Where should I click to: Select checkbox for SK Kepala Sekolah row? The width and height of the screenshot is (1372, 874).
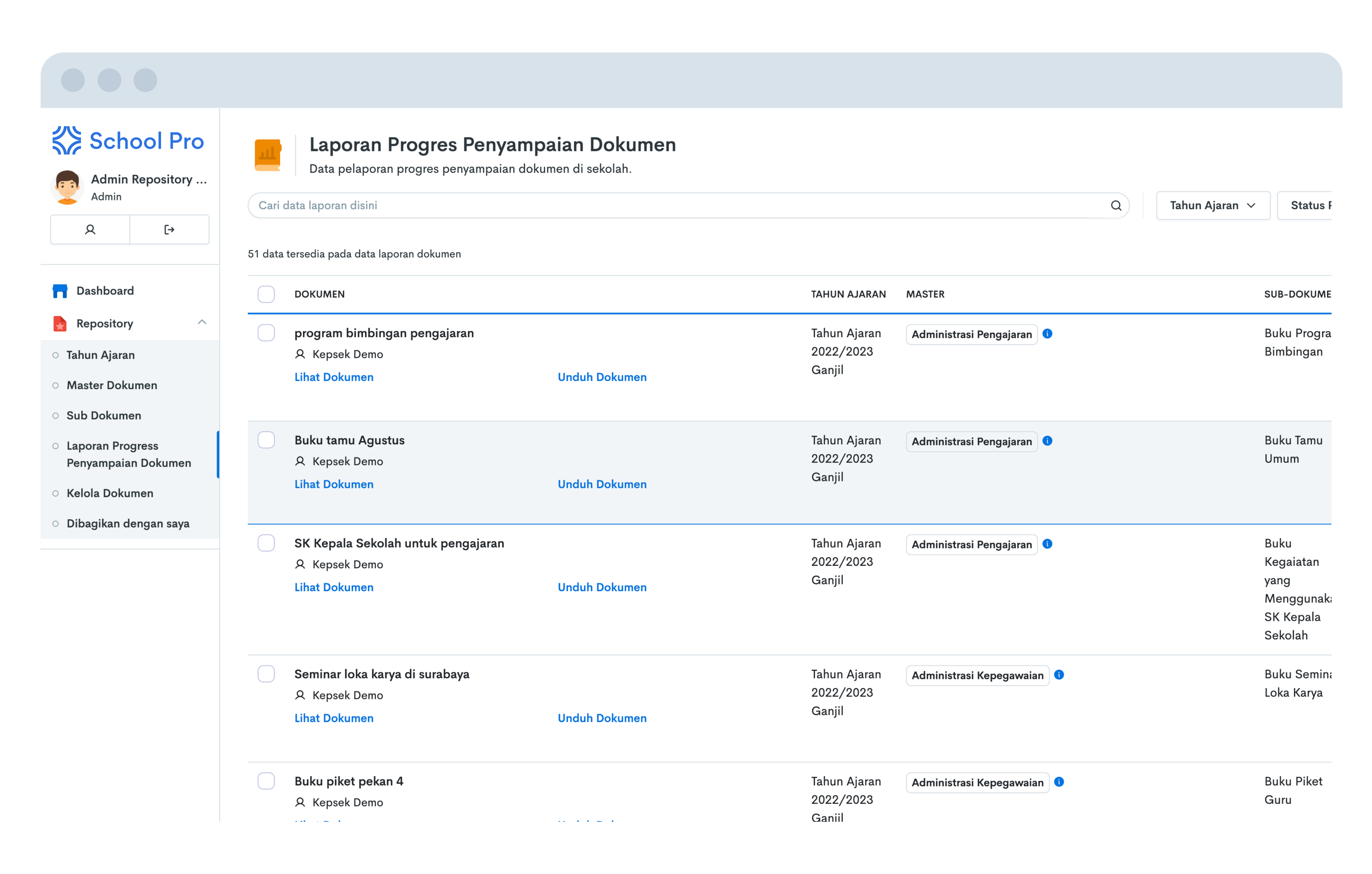click(266, 543)
